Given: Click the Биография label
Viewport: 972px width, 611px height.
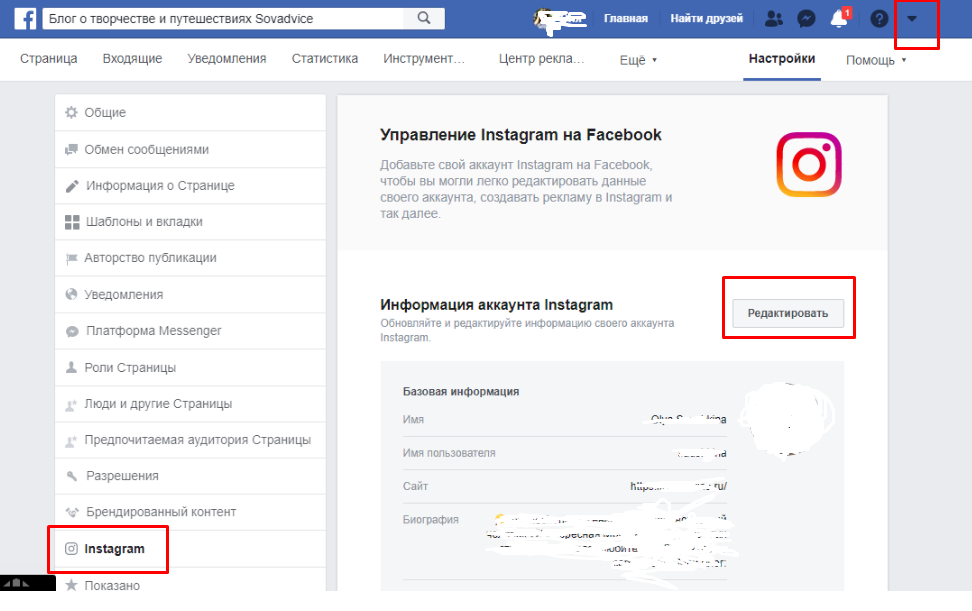Looking at the screenshot, I should (x=431, y=520).
